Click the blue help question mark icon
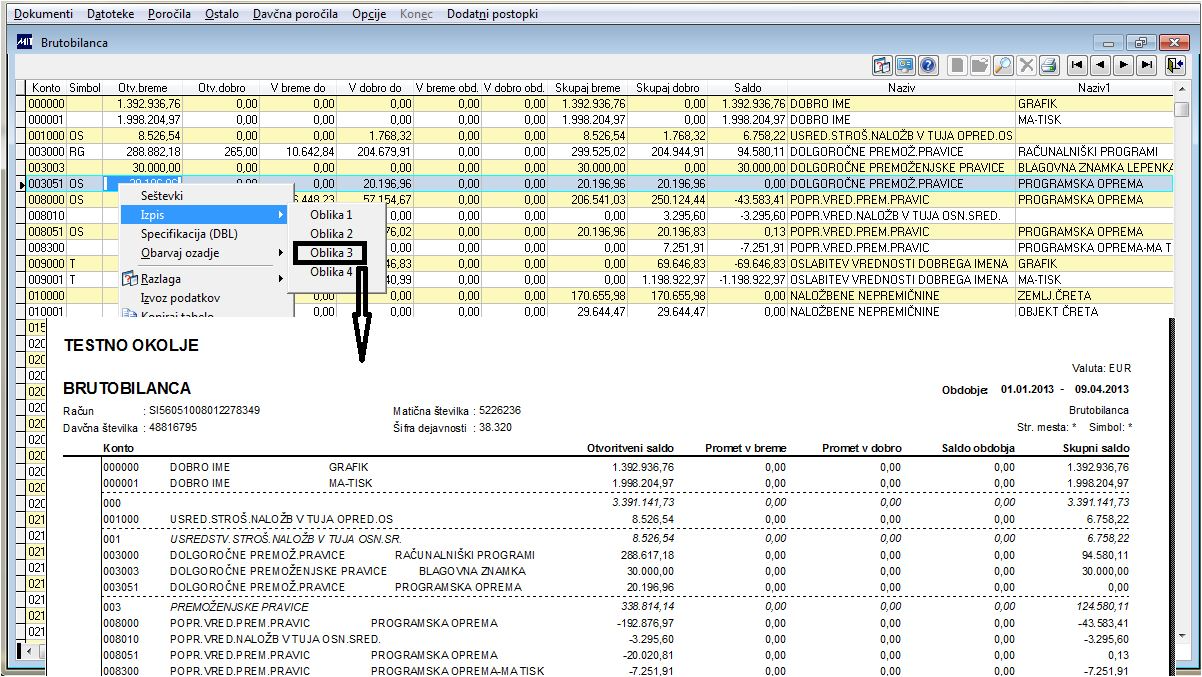This screenshot has width=1202, height=677. pyautogui.click(x=927, y=65)
